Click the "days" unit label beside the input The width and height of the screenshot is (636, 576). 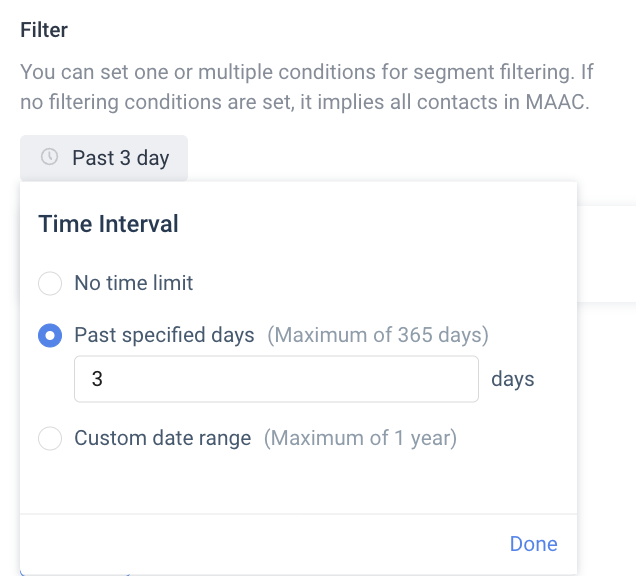click(512, 379)
